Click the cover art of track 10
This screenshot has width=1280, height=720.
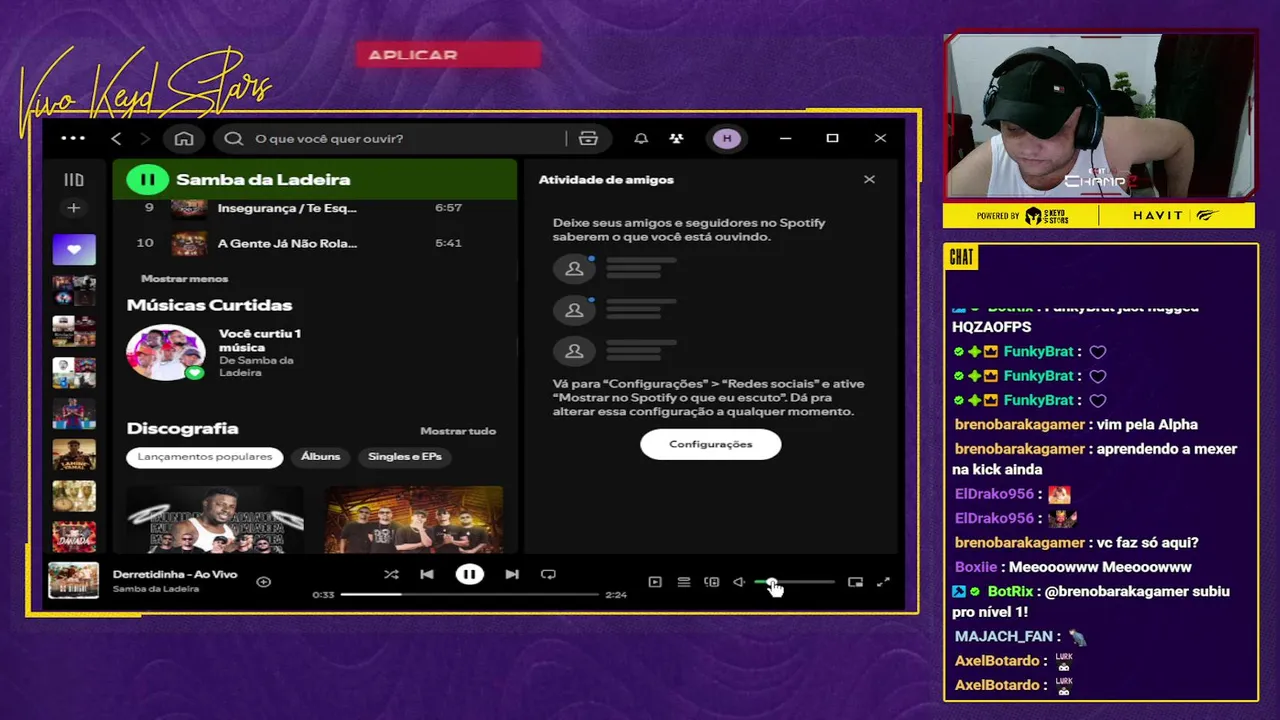pos(188,243)
